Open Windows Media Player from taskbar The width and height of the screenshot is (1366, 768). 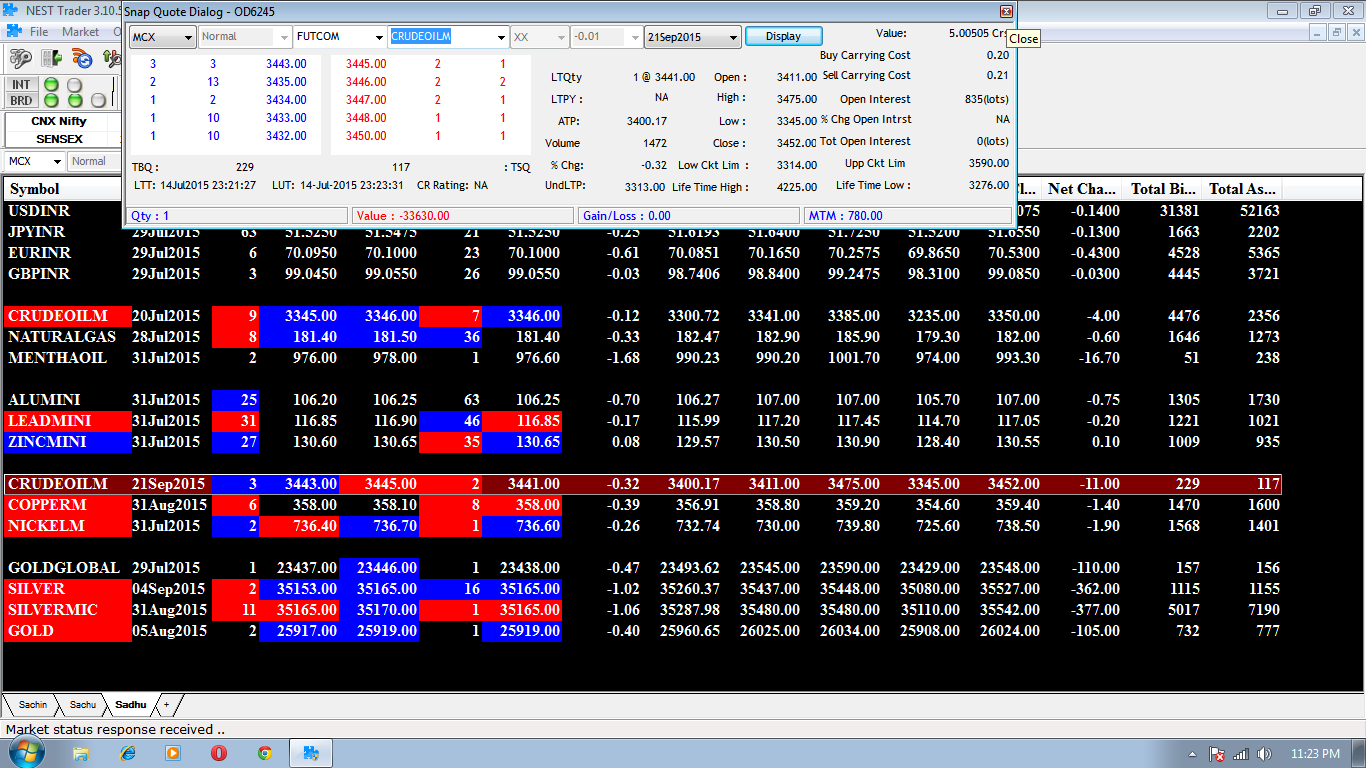[x=173, y=753]
